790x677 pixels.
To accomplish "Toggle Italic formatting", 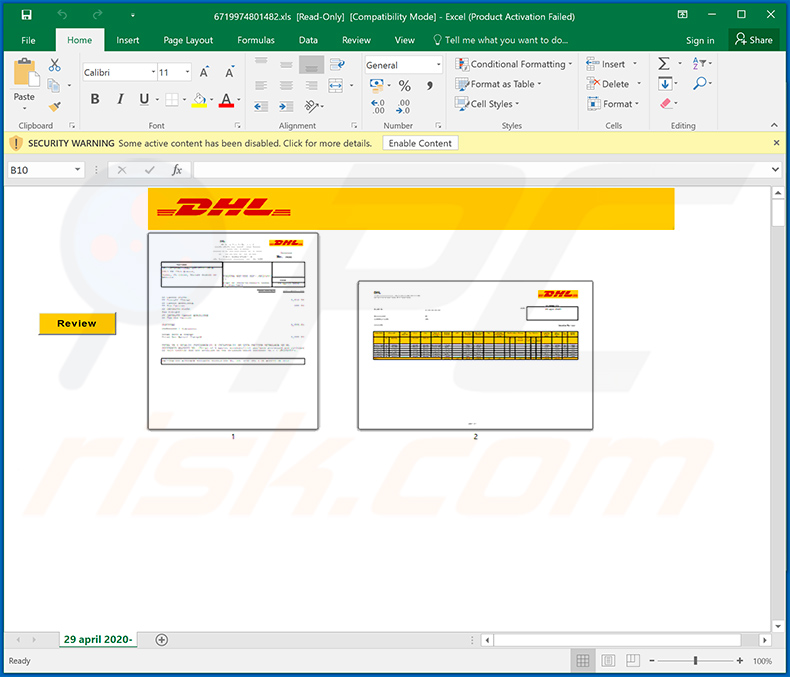I will (120, 99).
